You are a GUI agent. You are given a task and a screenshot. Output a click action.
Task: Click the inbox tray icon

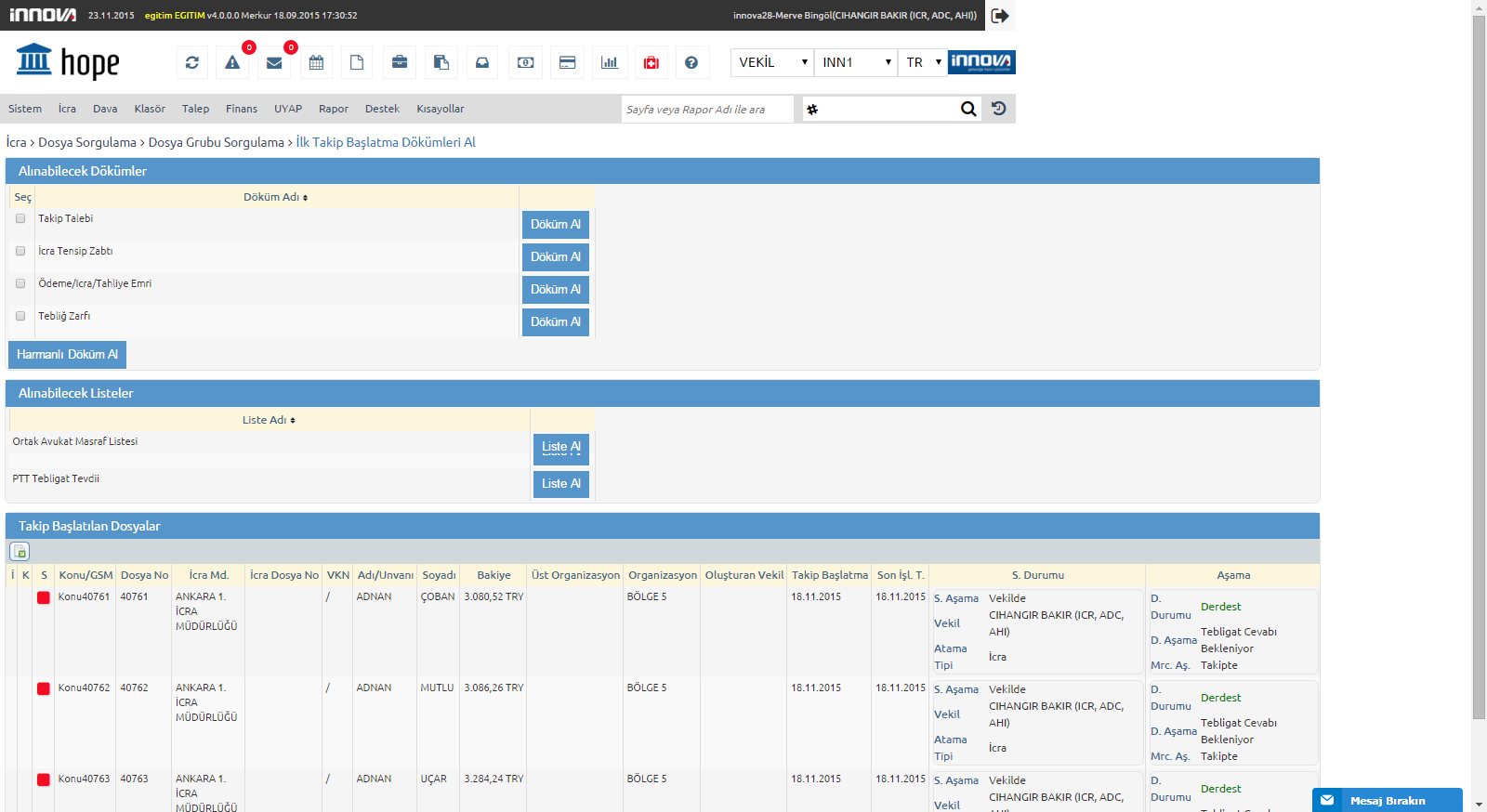pos(482,62)
